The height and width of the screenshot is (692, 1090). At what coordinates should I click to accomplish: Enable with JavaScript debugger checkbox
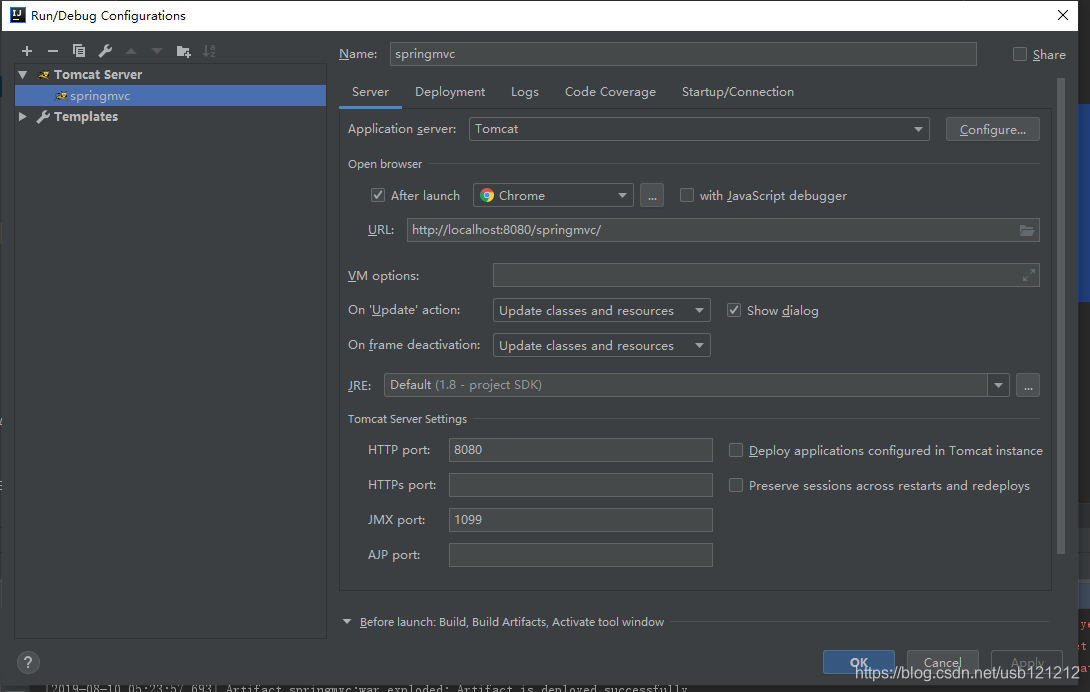(x=687, y=195)
